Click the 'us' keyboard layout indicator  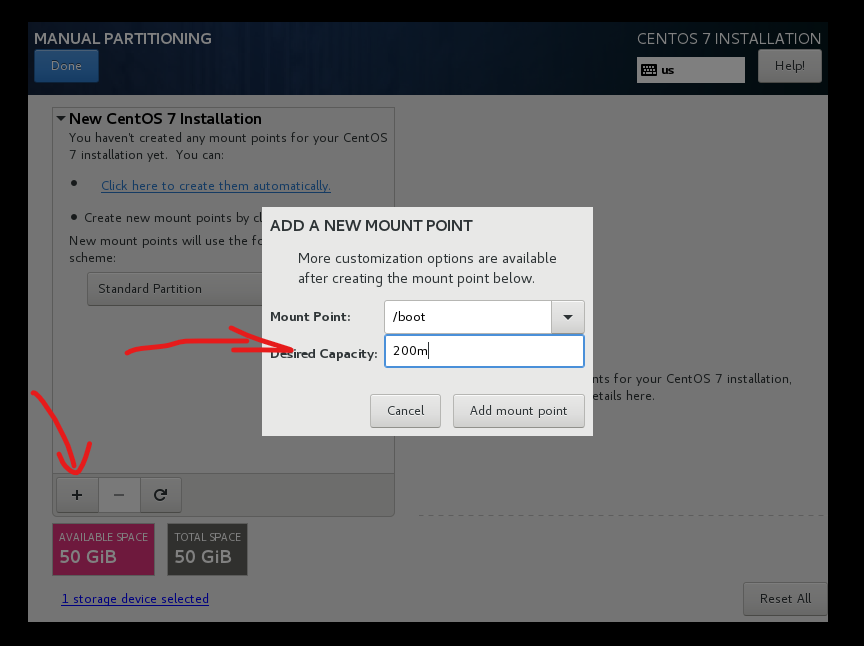691,70
